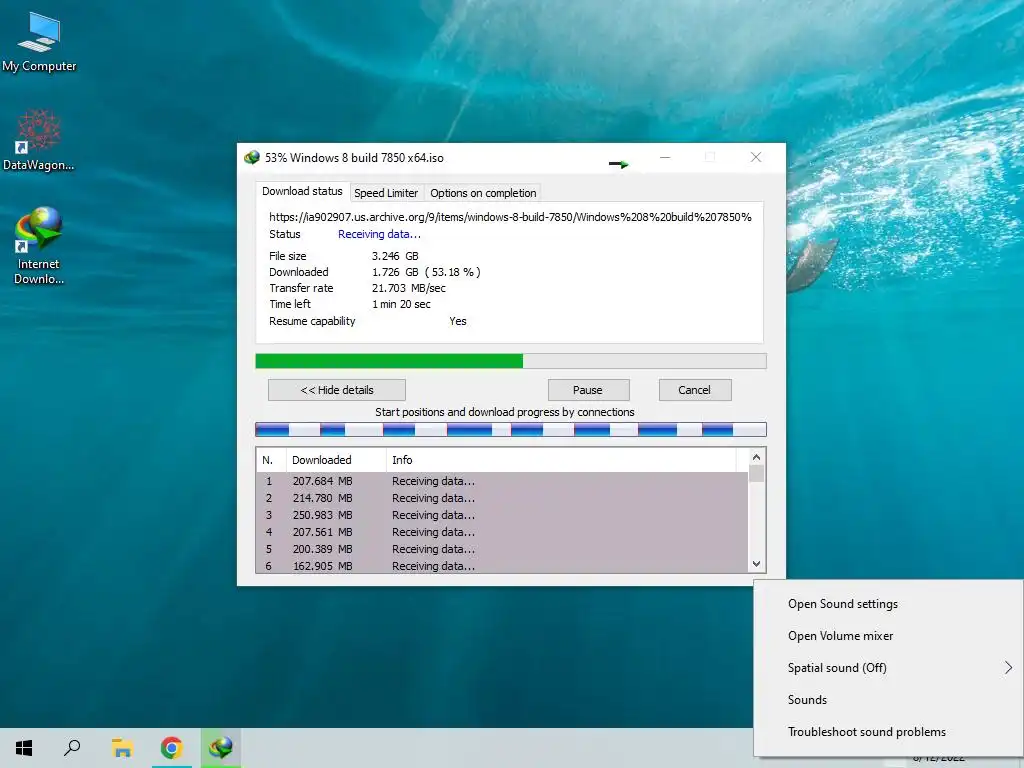Open taskbar search magnifier
This screenshot has height=768, width=1024.
point(72,748)
